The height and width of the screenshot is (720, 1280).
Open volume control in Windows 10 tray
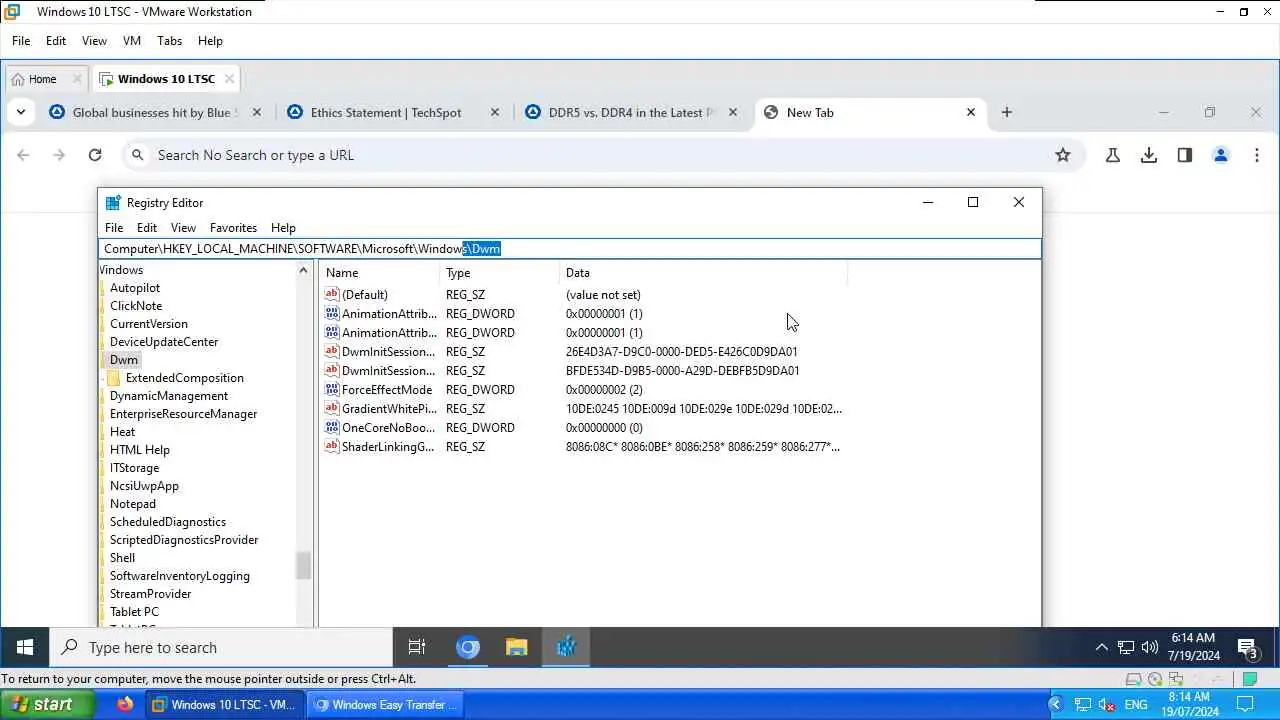click(x=1149, y=647)
